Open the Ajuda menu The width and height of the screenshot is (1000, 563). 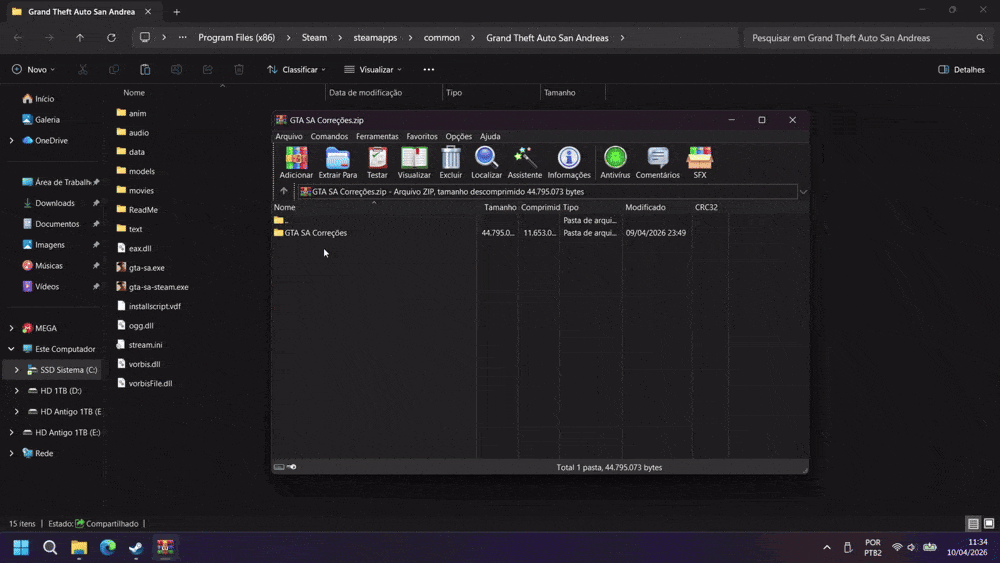[x=490, y=136]
